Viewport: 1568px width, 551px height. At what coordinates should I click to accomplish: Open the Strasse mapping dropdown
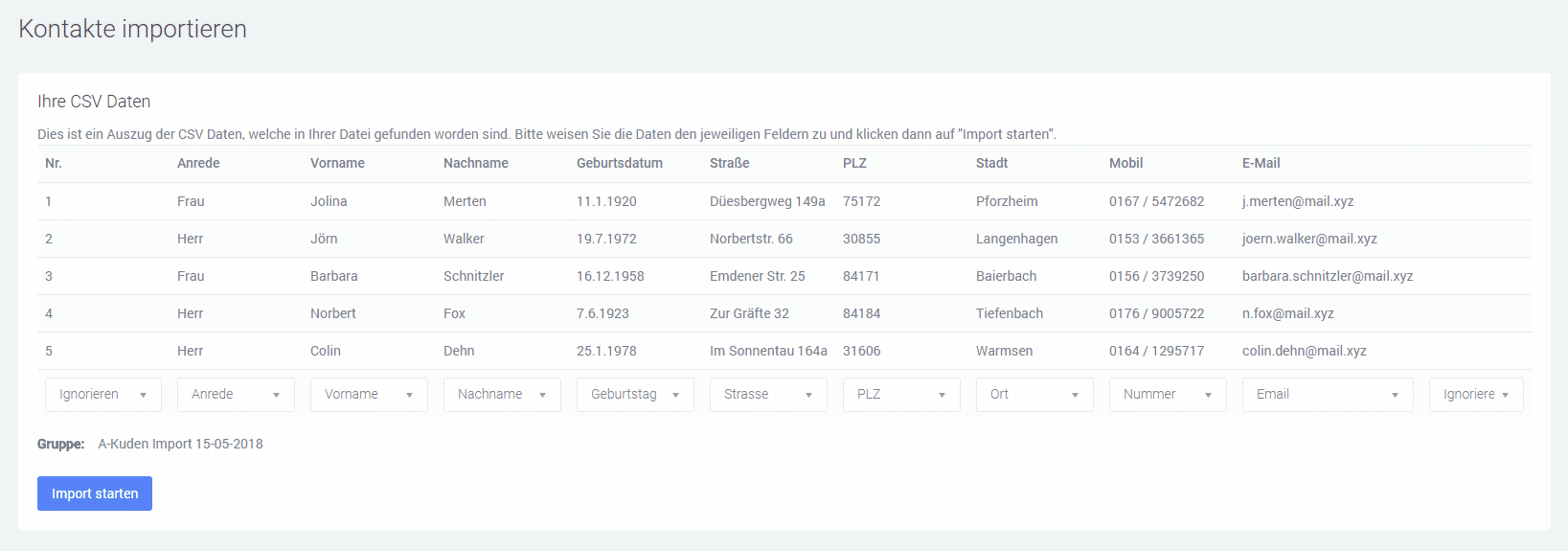point(767,395)
